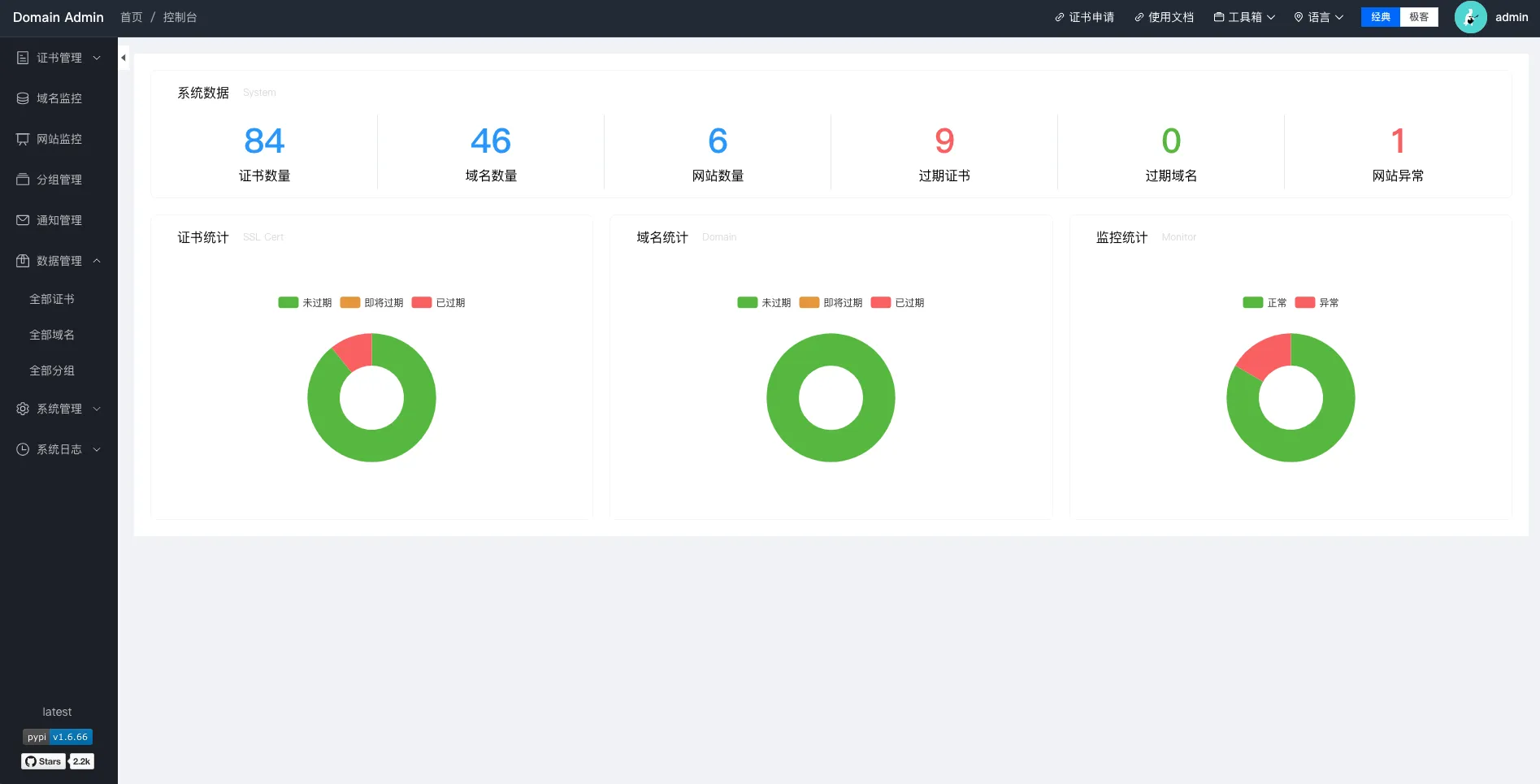1540x784 pixels.
Task: Open 全部域名 in the sidebar
Action: coord(52,335)
